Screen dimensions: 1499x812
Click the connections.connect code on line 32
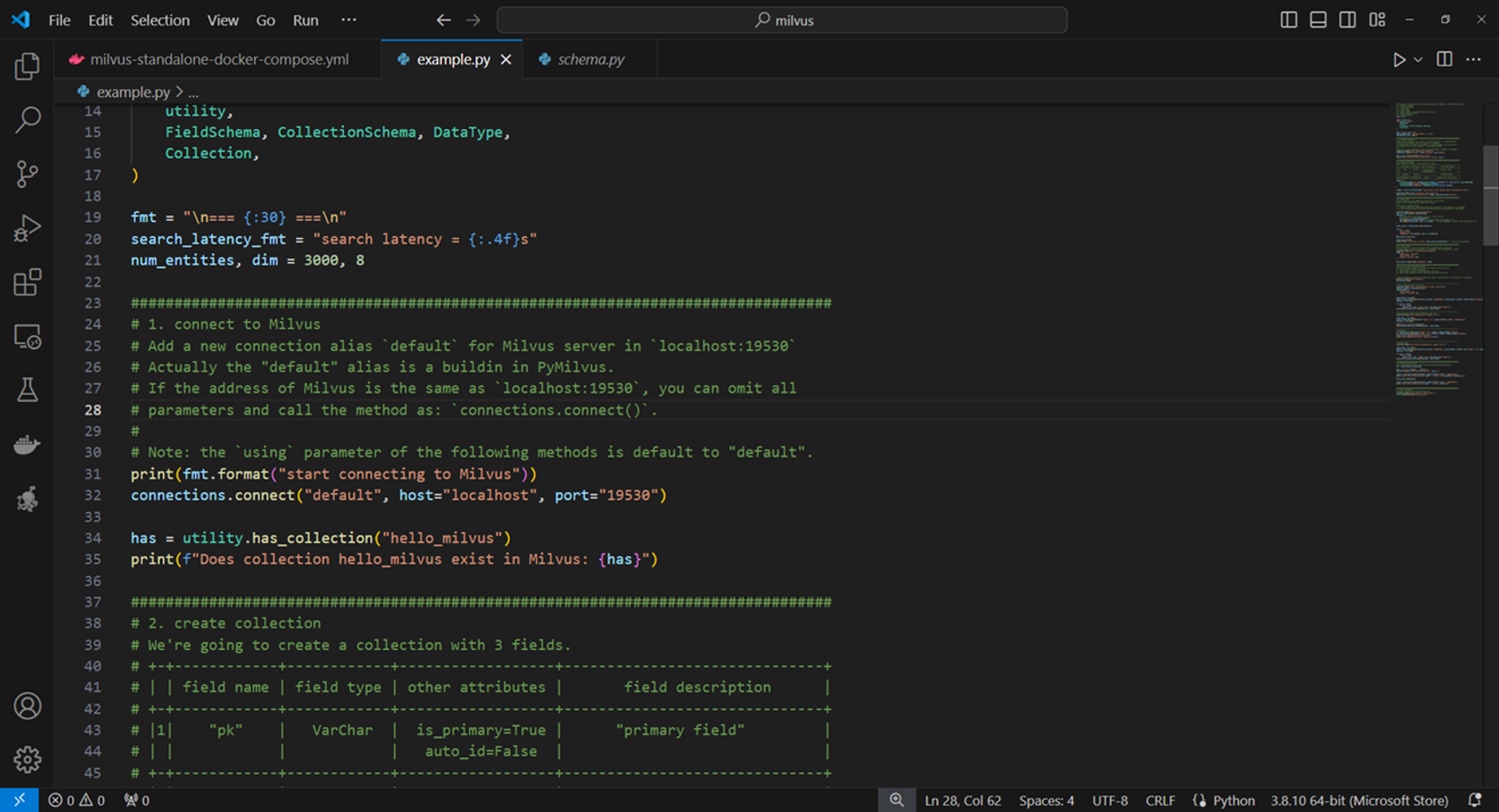click(213, 495)
